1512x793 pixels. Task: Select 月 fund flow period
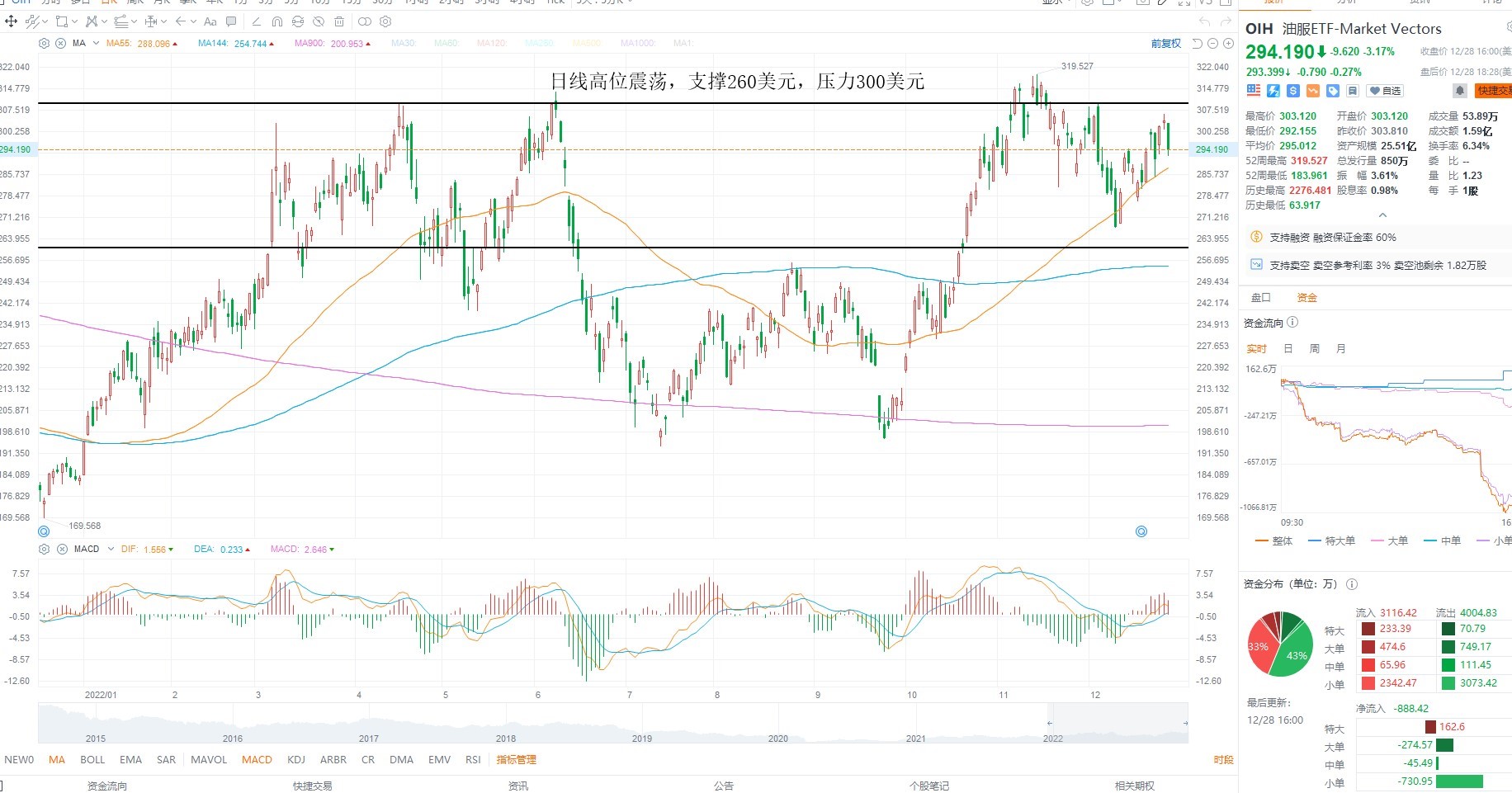tap(1341, 349)
